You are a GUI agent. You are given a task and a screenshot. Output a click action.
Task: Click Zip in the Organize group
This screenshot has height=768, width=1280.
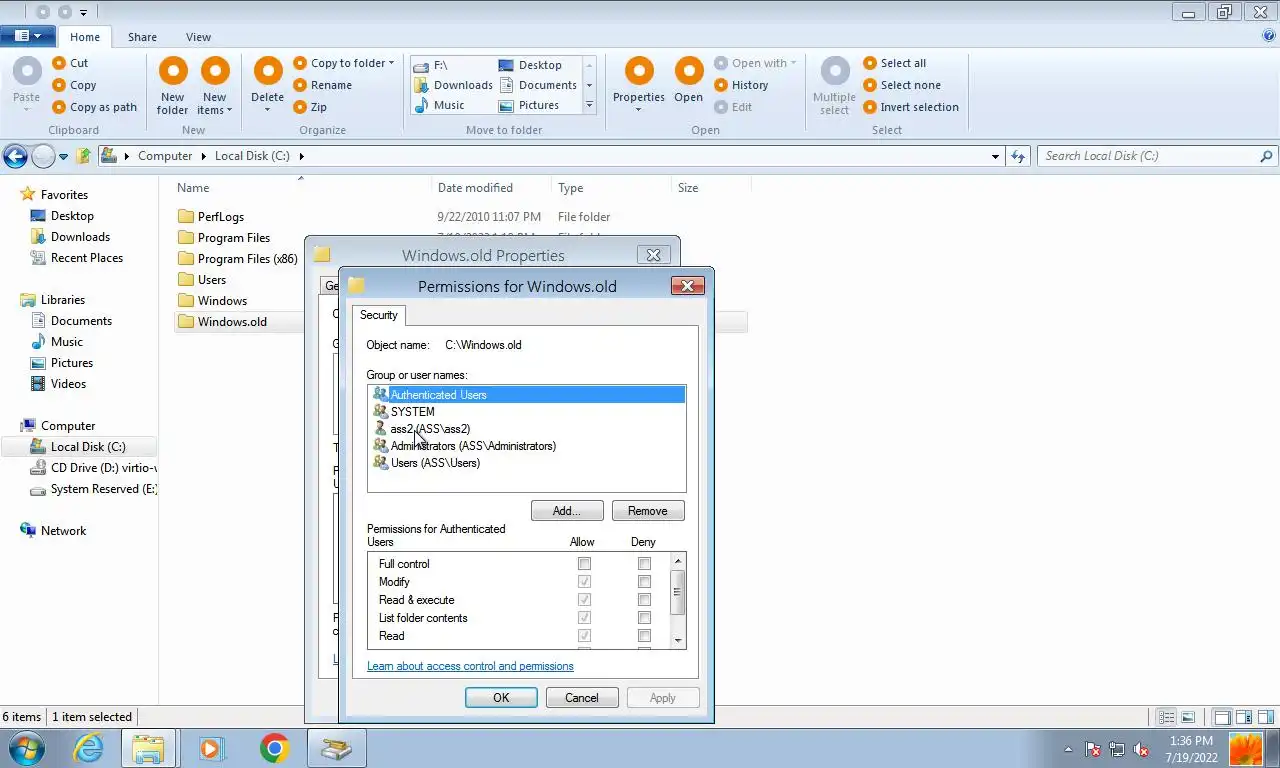tap(310, 107)
